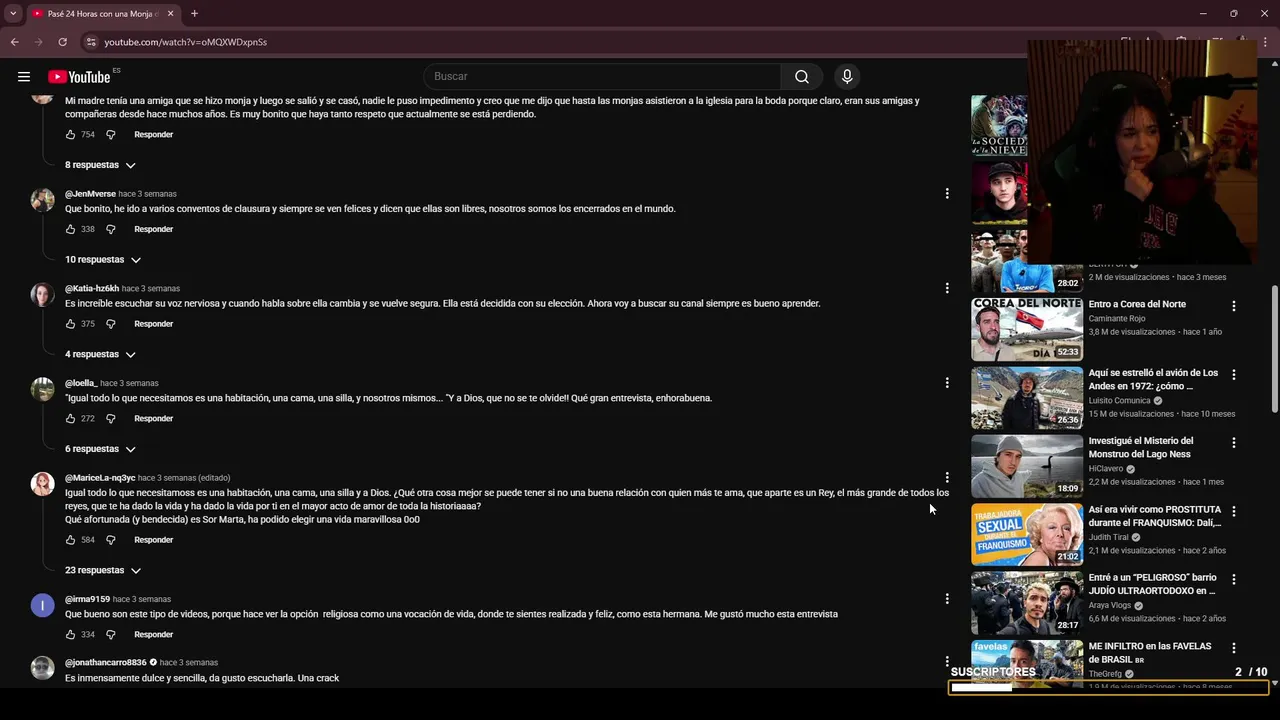Reply to @Katia-hz6kh with Responder
Viewport: 1280px width, 720px height.
point(154,324)
